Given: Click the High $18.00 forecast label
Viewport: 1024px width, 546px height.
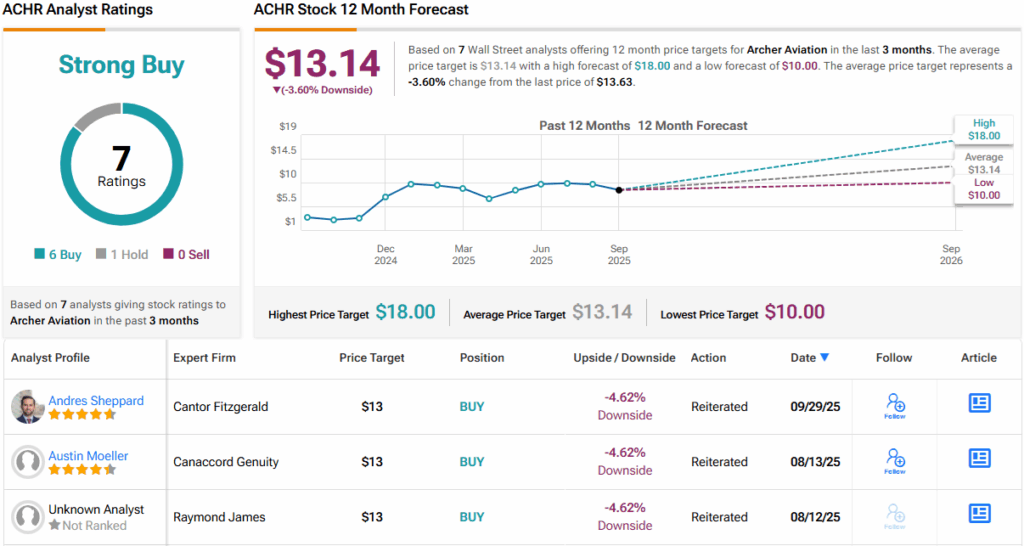Looking at the screenshot, I should click(984, 129).
